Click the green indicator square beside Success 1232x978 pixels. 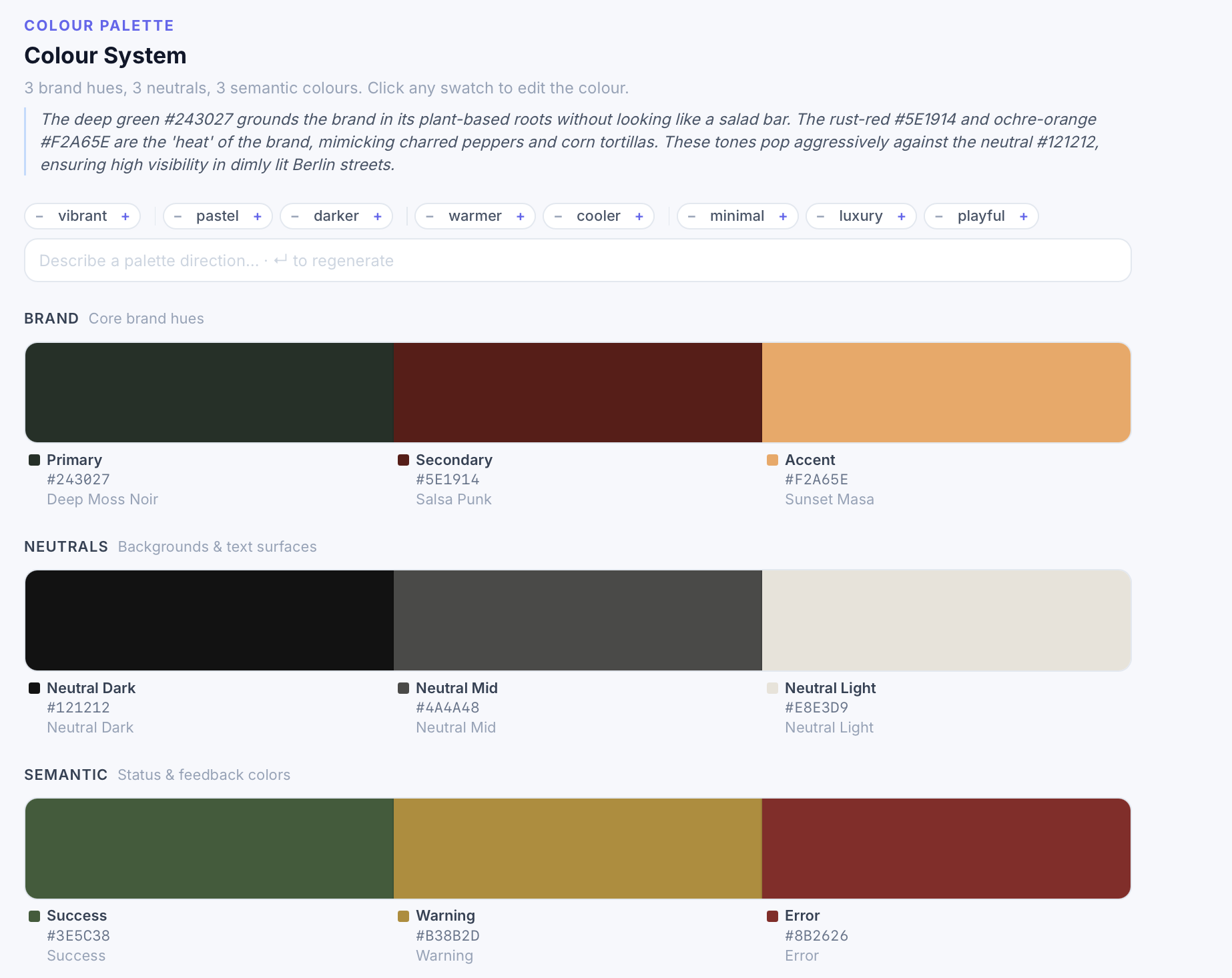[34, 915]
